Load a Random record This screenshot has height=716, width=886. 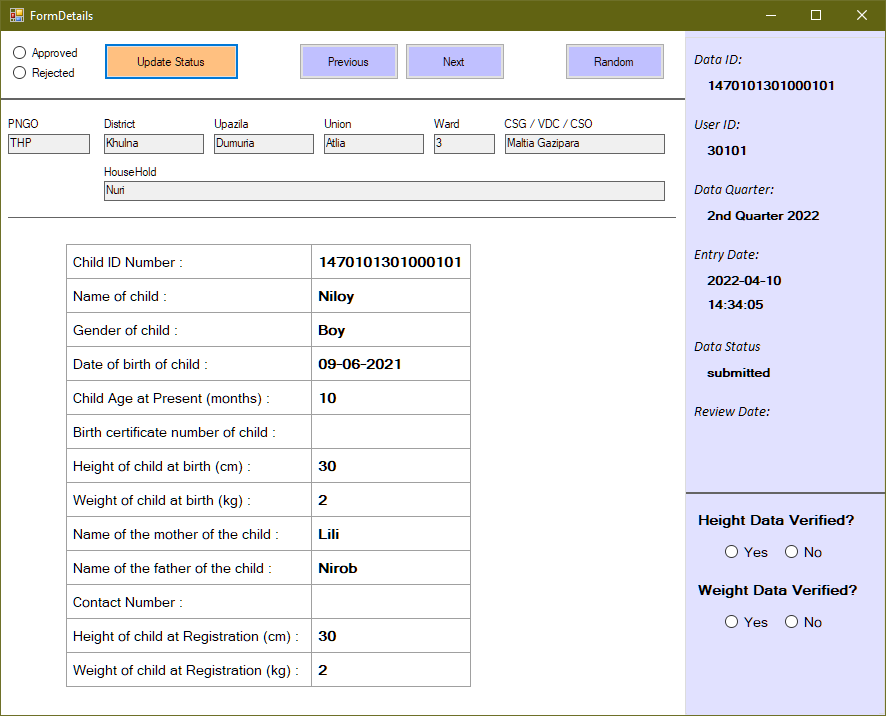tap(614, 61)
